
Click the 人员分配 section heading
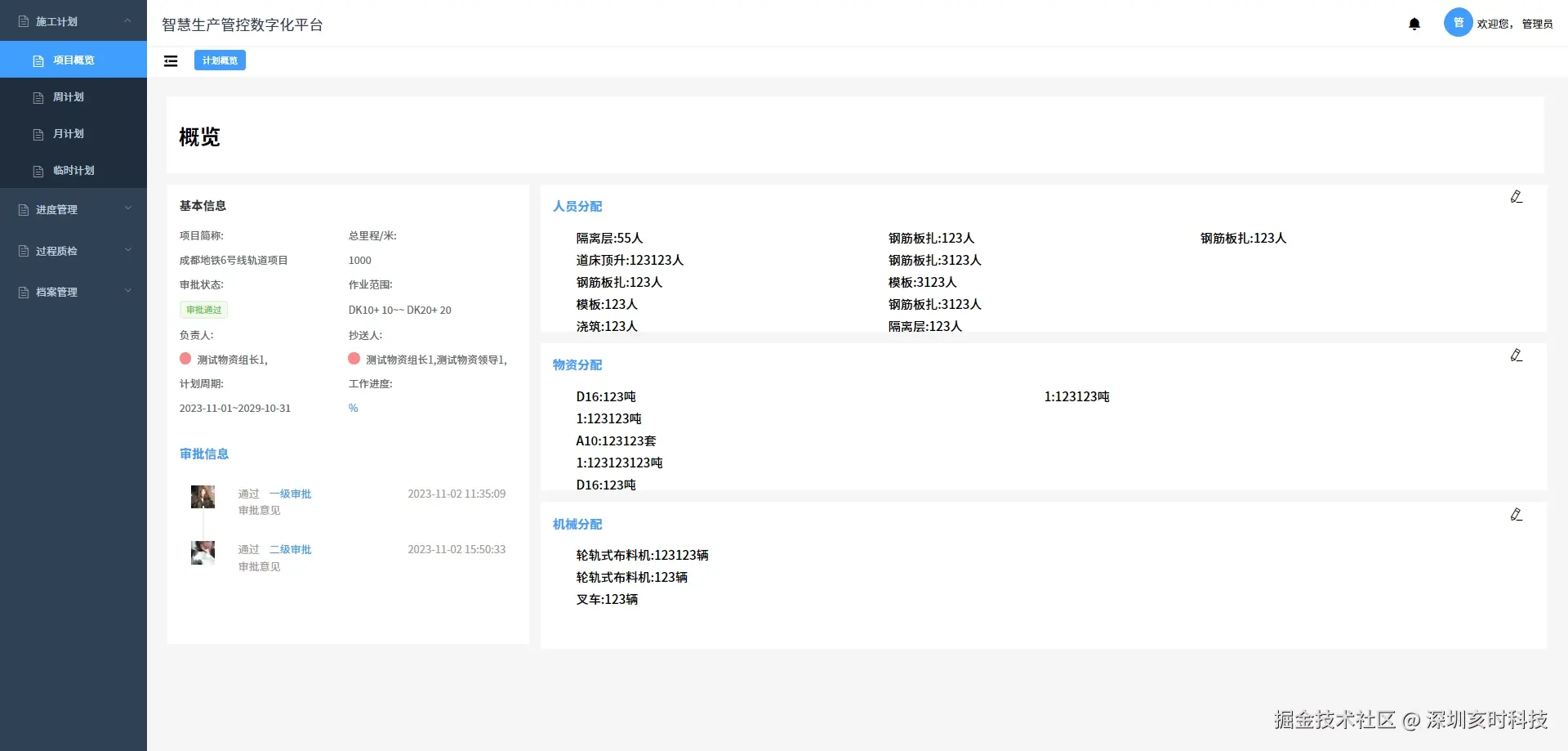click(x=577, y=206)
